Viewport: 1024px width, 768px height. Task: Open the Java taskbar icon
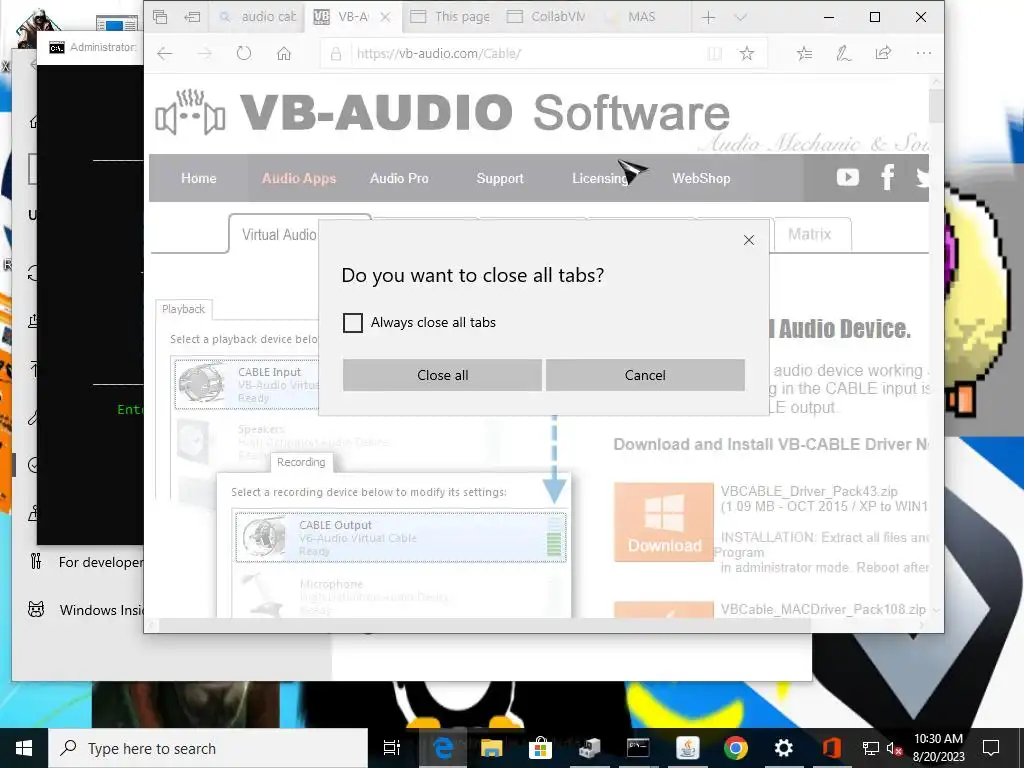(687, 748)
